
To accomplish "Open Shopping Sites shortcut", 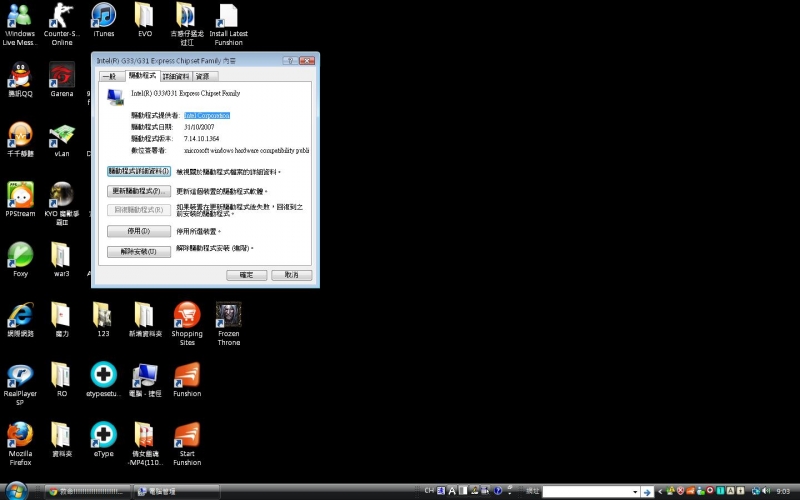I will (x=187, y=324).
